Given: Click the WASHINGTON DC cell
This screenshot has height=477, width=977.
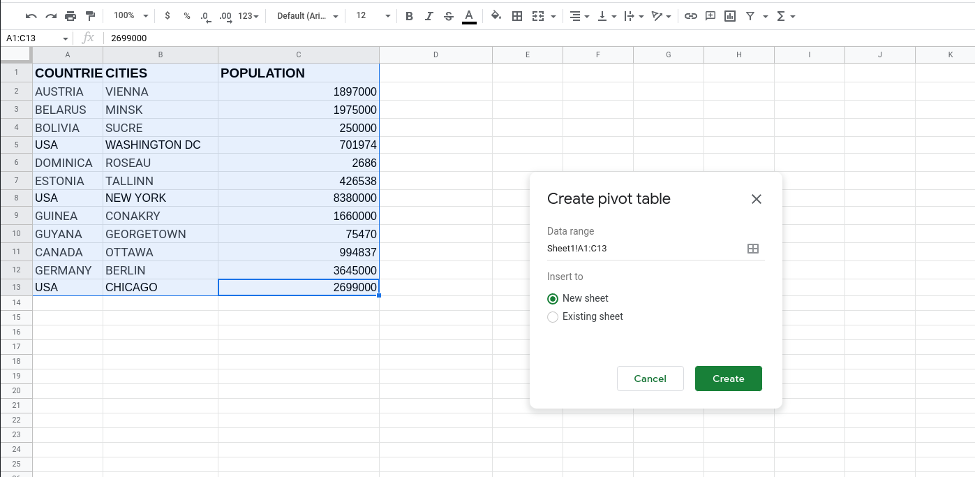Looking at the screenshot, I should click(160, 145).
